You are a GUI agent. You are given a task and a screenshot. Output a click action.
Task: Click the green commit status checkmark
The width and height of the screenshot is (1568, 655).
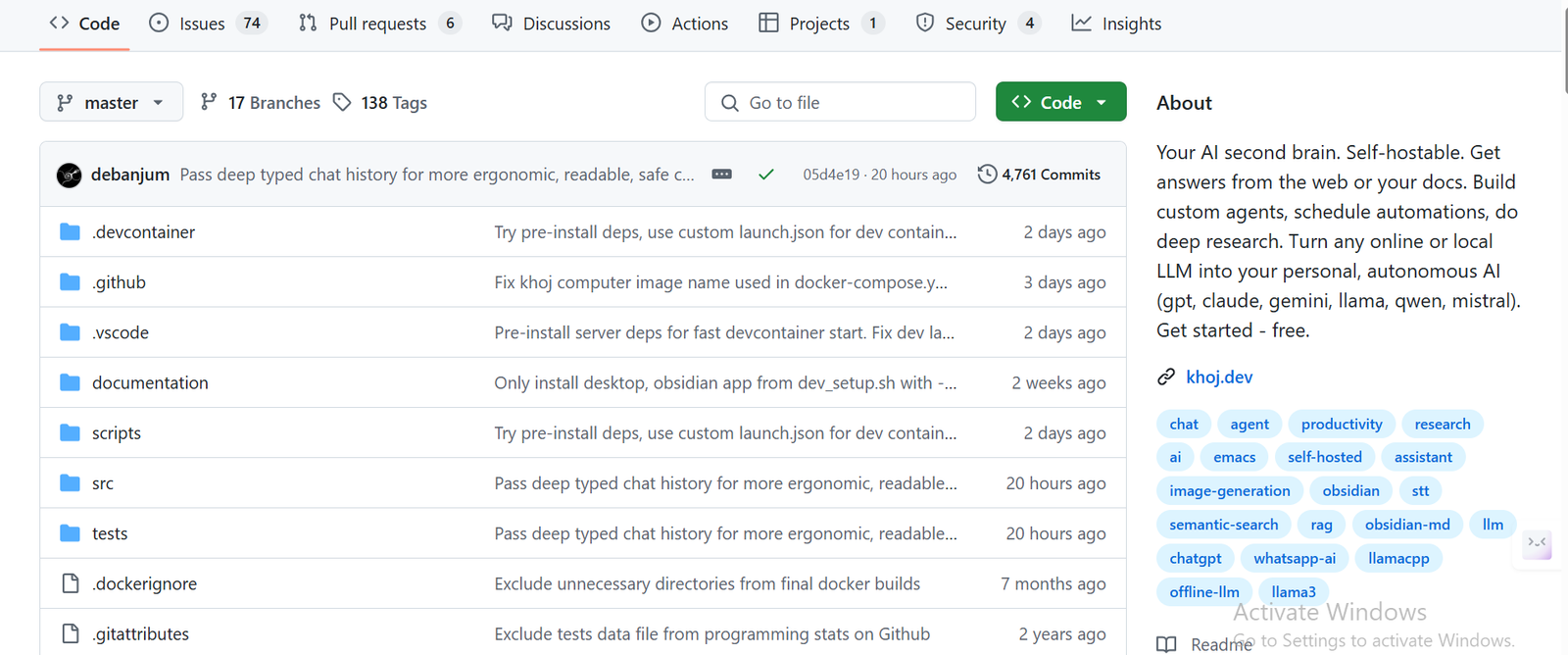(x=766, y=175)
